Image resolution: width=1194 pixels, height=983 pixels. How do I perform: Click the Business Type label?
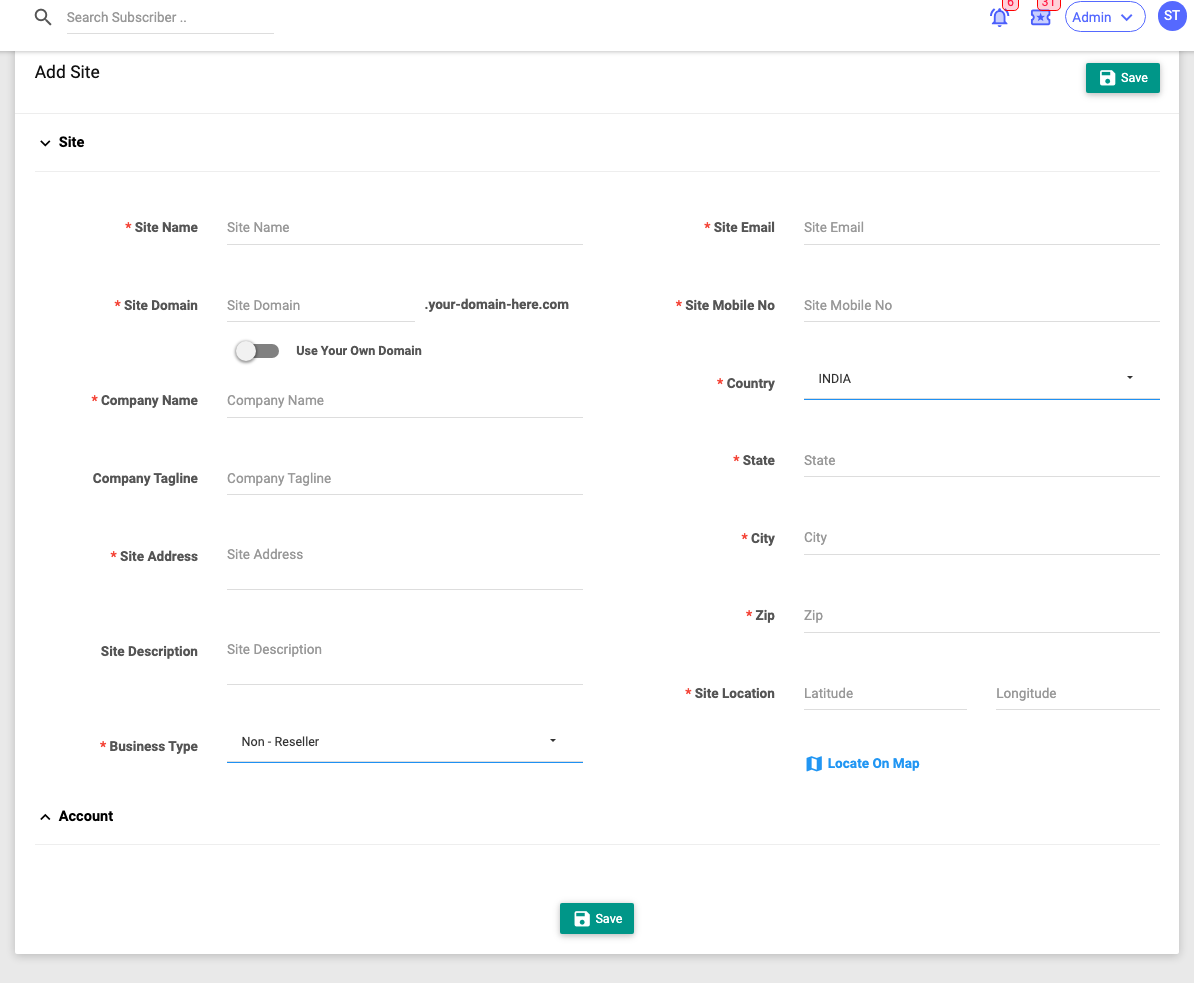153,746
